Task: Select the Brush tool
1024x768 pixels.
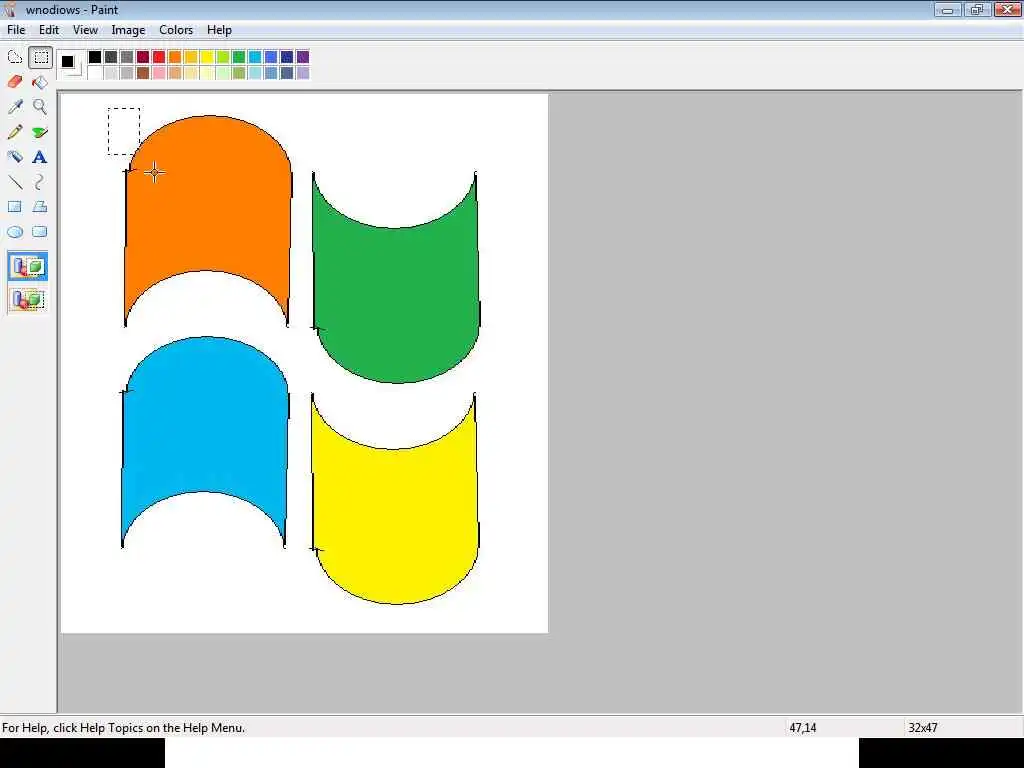Action: pos(40,132)
